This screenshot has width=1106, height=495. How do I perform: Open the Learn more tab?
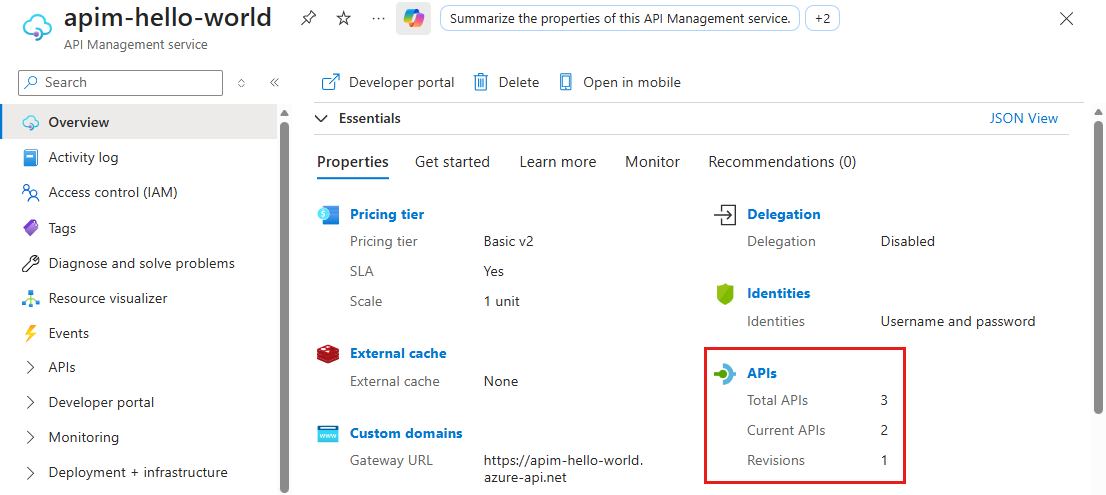click(x=558, y=162)
